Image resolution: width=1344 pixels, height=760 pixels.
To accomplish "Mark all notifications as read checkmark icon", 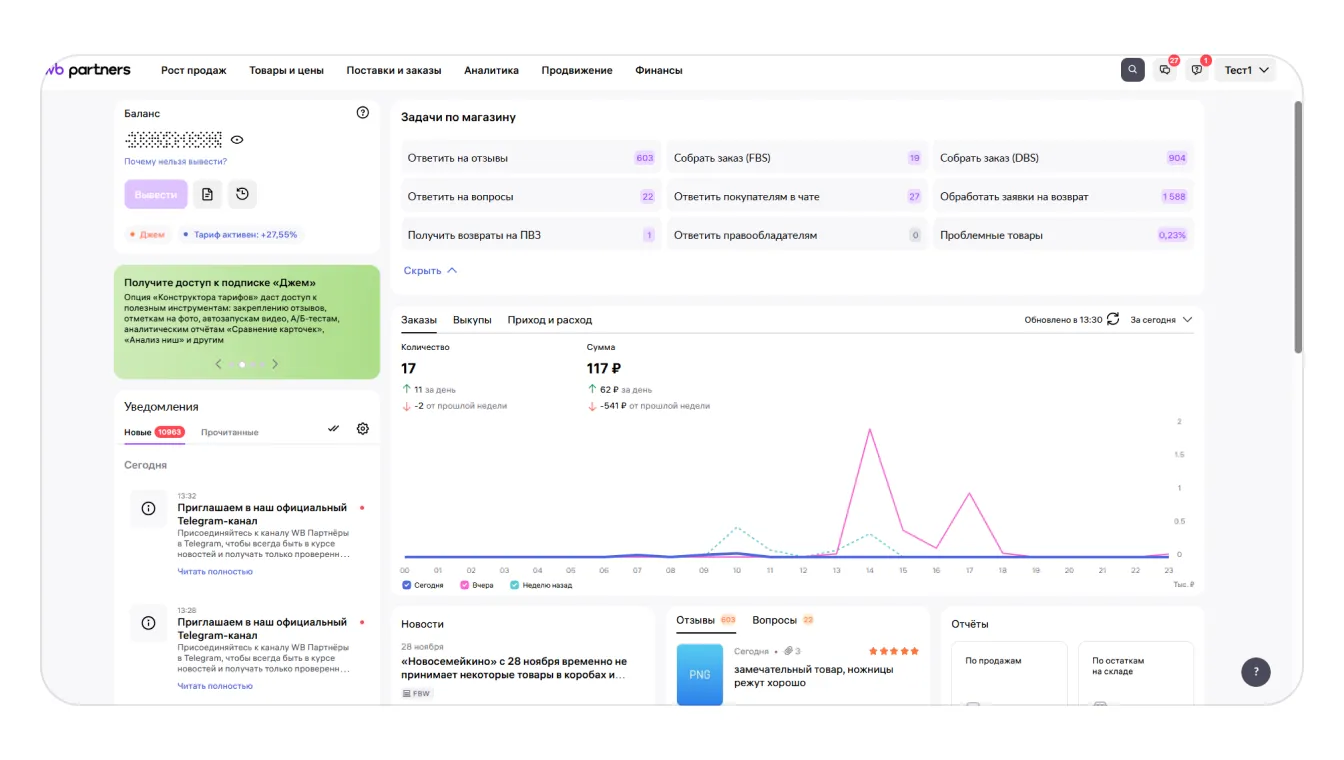I will coord(334,428).
